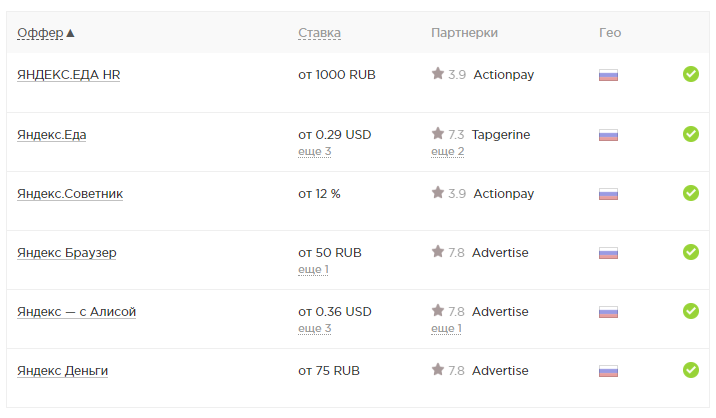Click green checkmark for ЯНДЕКС.ЕДА HR
This screenshot has width=716, height=418.
click(x=690, y=74)
